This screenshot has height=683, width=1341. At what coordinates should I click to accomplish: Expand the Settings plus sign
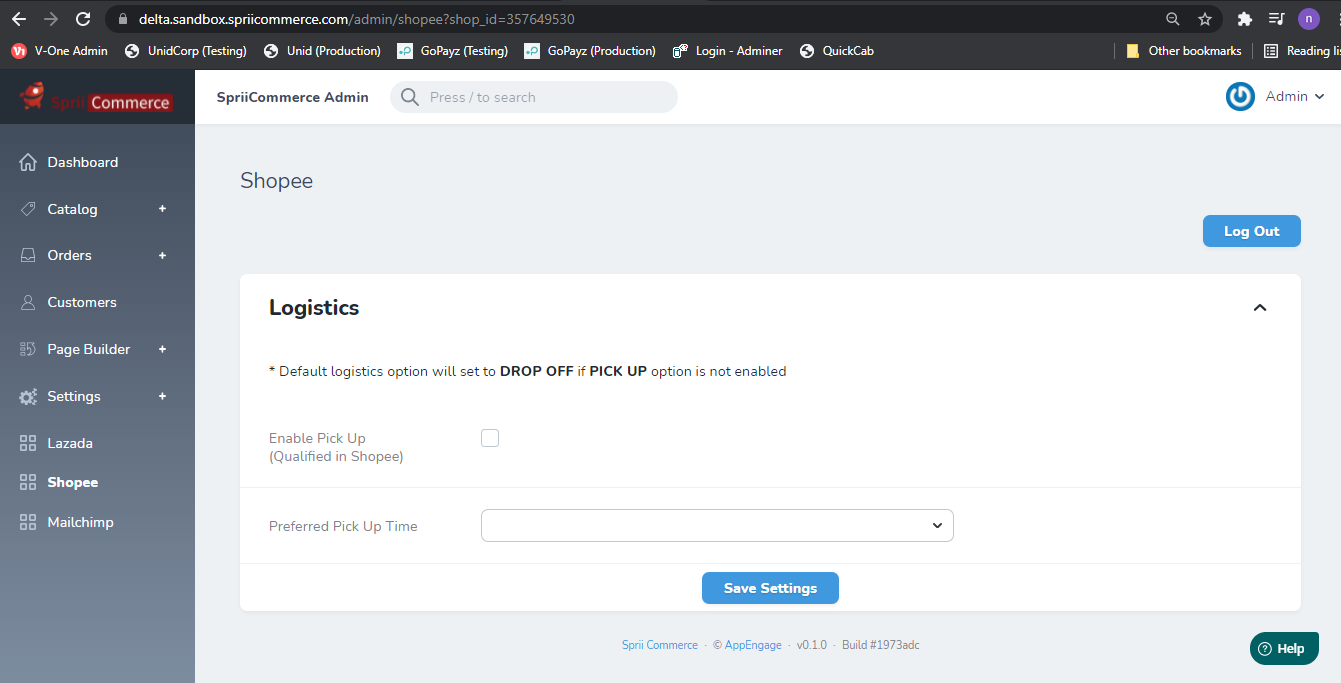click(162, 396)
